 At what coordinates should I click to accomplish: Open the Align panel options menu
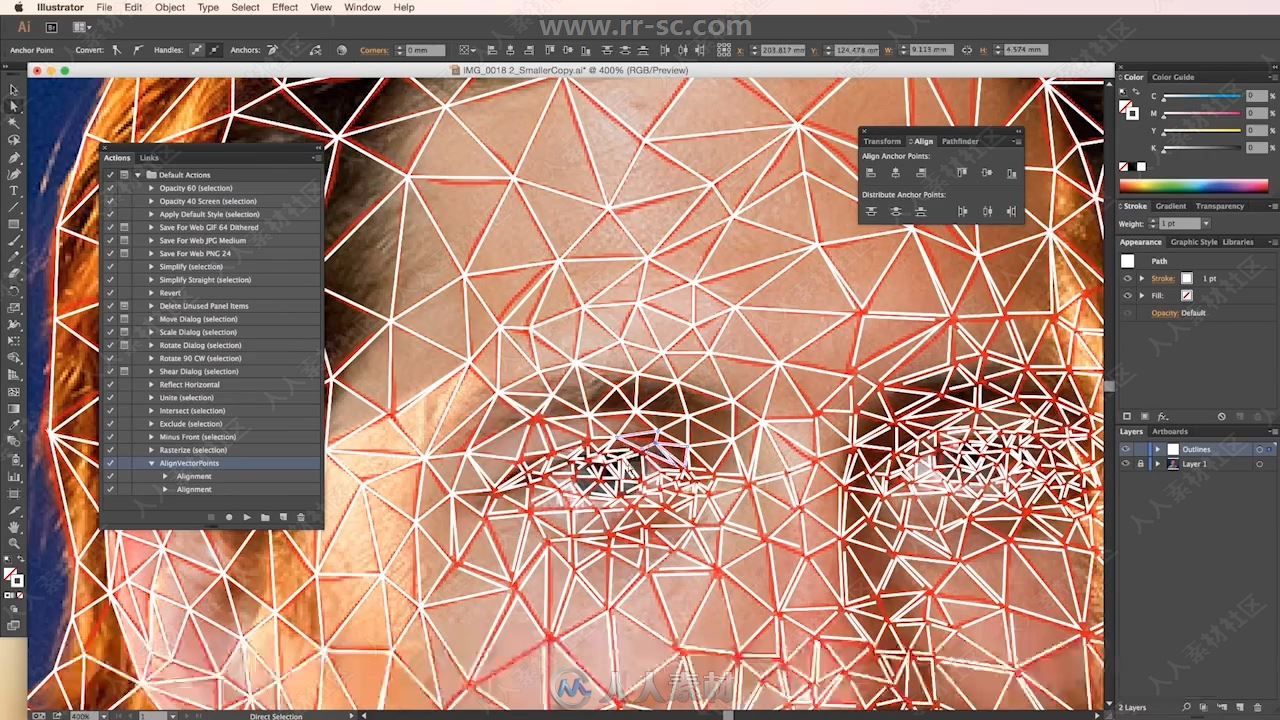(x=1017, y=141)
